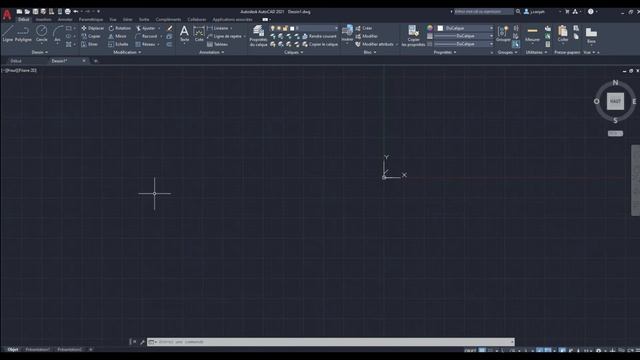Click the erase icon in Modification panel
The image size is (640, 360).
point(170,28)
